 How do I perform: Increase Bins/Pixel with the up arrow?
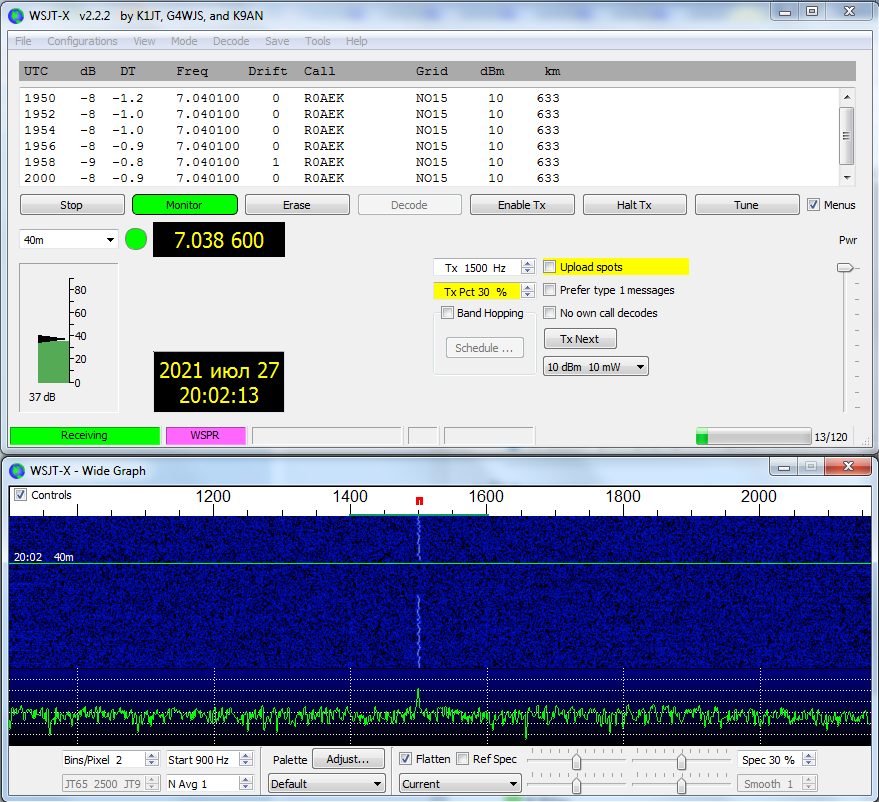click(151, 756)
